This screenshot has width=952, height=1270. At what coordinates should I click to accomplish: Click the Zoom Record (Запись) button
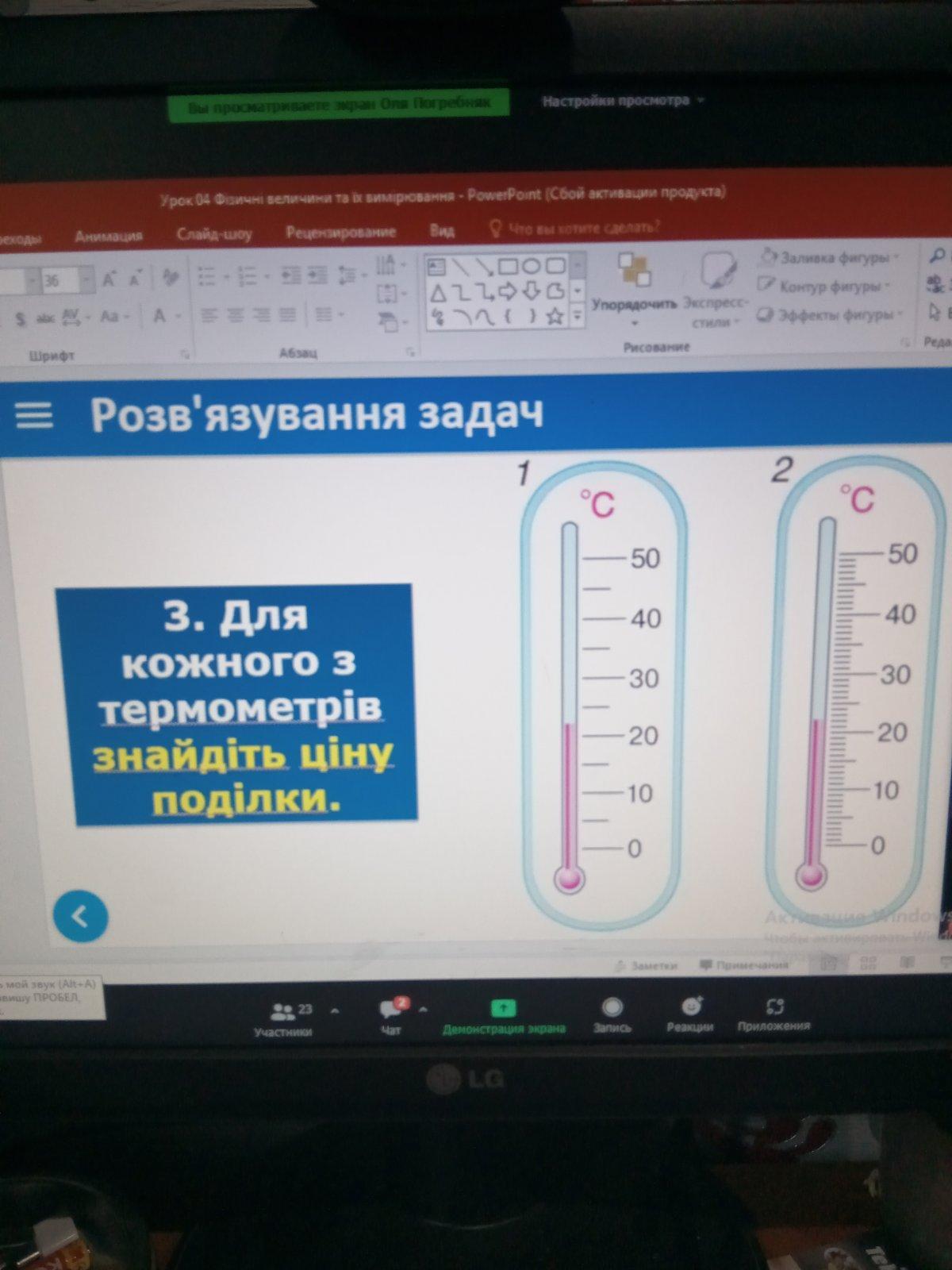[x=612, y=1016]
